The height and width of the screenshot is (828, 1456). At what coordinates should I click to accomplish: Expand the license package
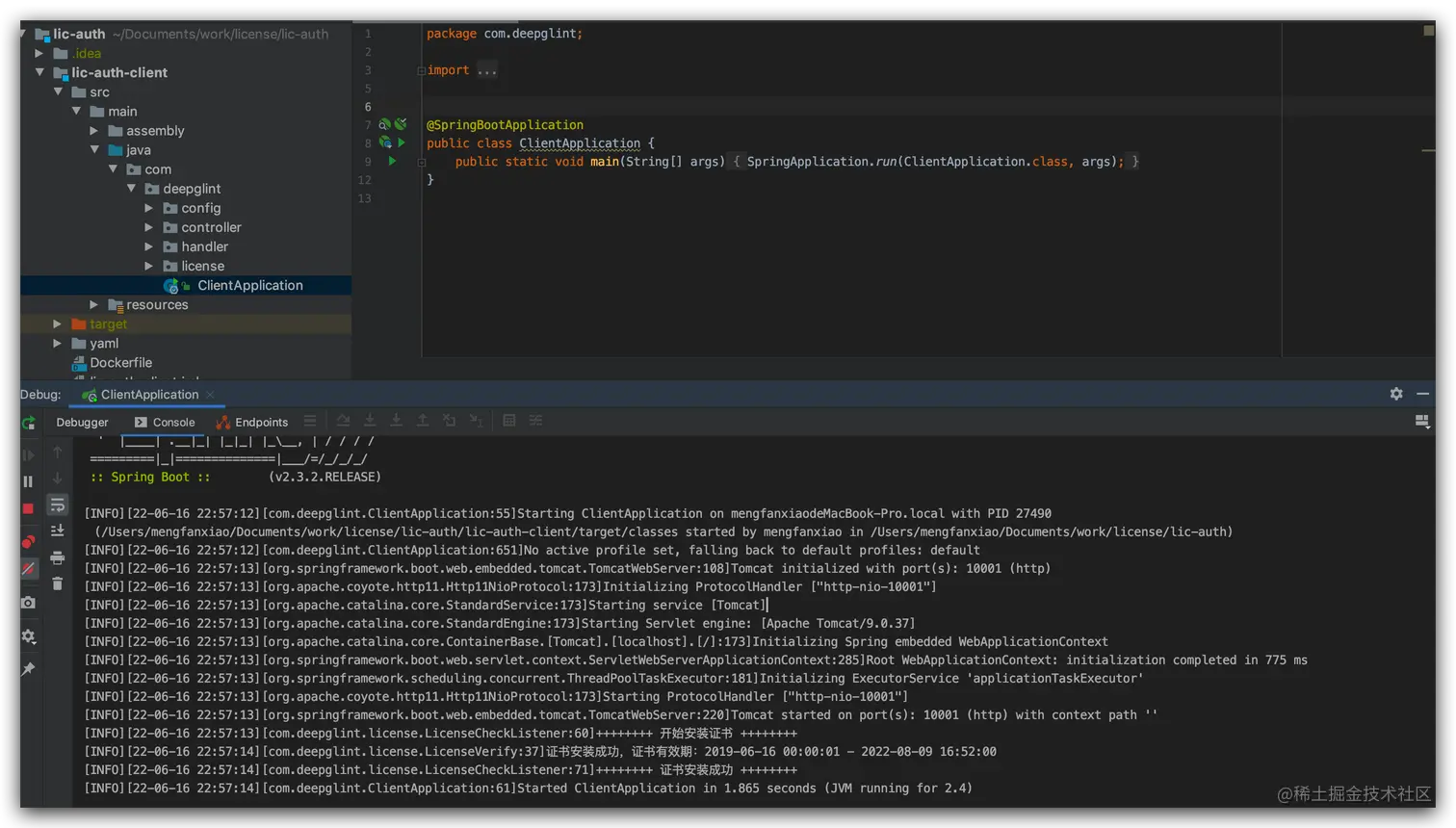tap(149, 266)
